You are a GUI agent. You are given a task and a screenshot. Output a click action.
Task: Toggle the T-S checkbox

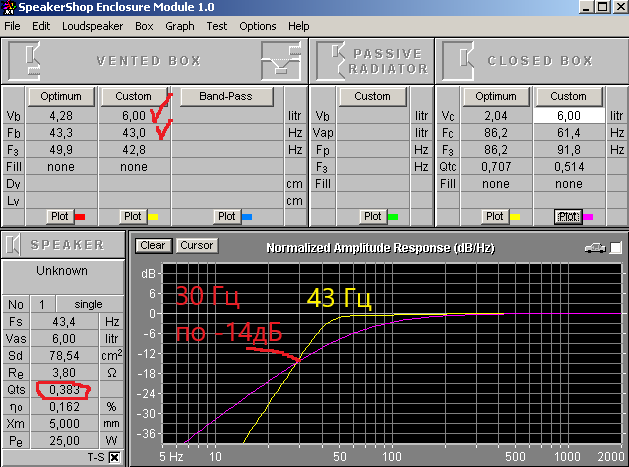pyautogui.click(x=114, y=457)
